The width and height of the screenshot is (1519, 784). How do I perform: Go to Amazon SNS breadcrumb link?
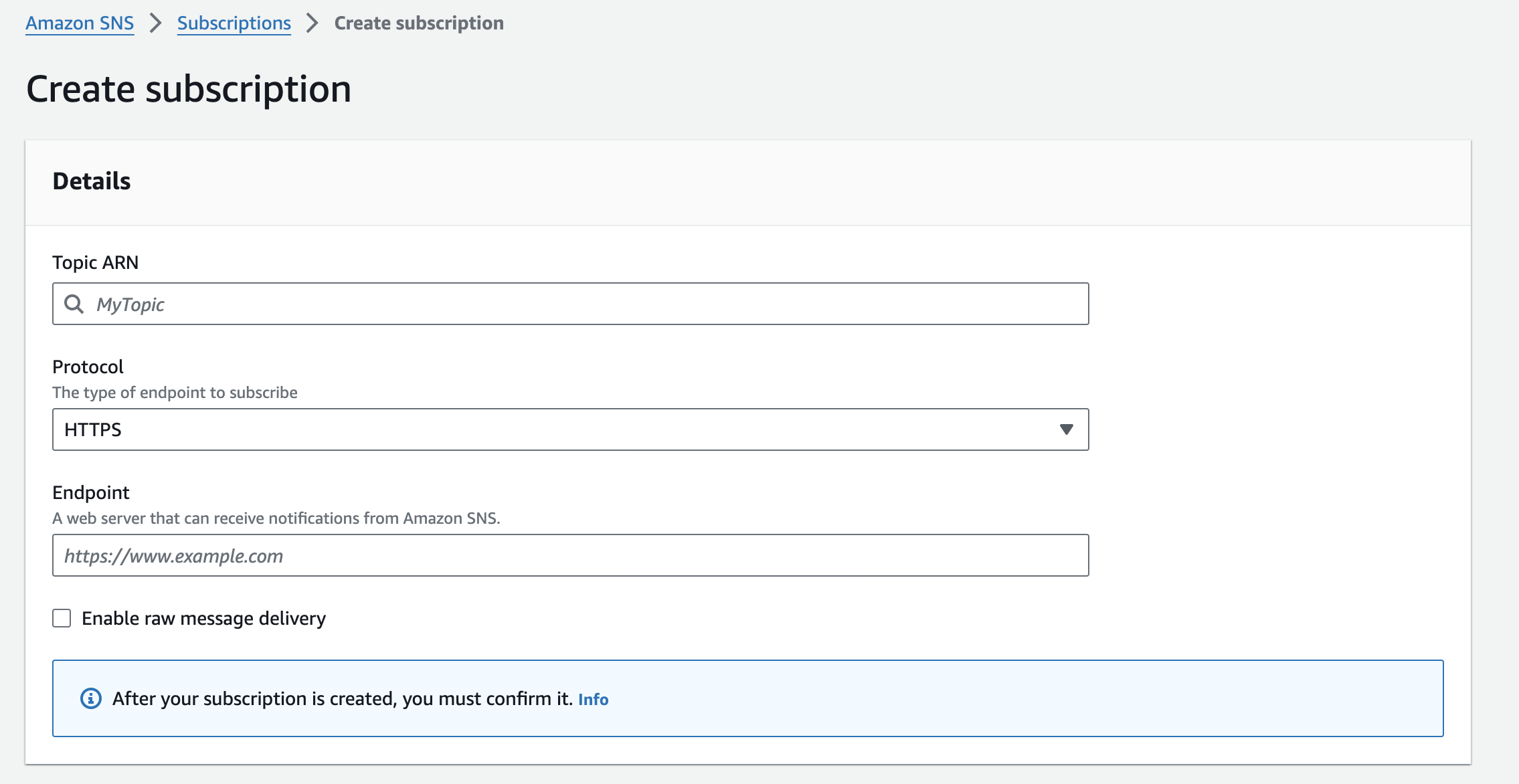(x=80, y=23)
